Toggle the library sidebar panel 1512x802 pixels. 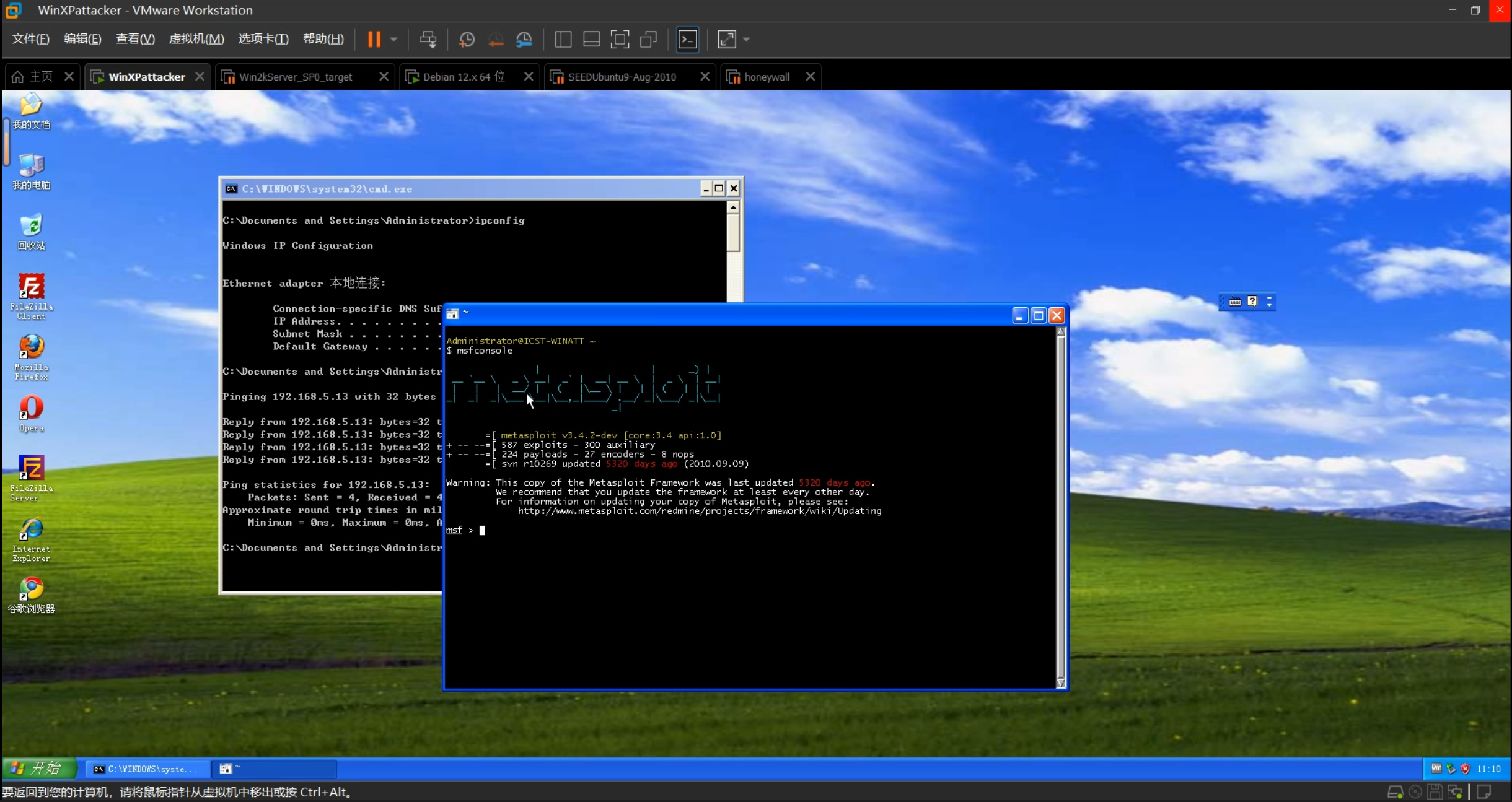tap(563, 40)
